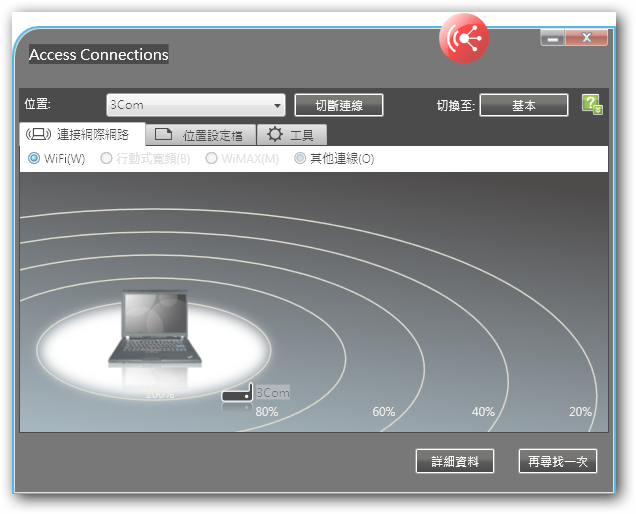Image resolution: width=636 pixels, height=514 pixels.
Task: Select the 3Com access point router icon
Action: click(237, 393)
